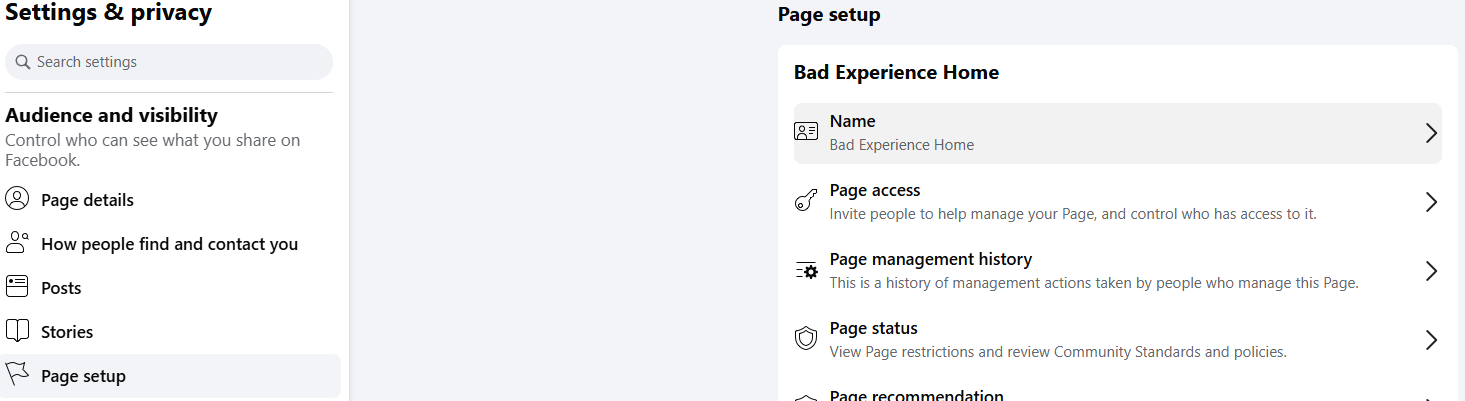Screen dimensions: 1465x401
Task: Expand Page access with its chevron
Action: point(1431,202)
